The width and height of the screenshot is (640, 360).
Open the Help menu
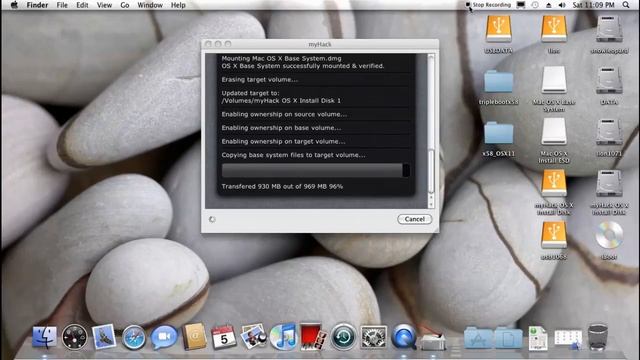pyautogui.click(x=178, y=5)
